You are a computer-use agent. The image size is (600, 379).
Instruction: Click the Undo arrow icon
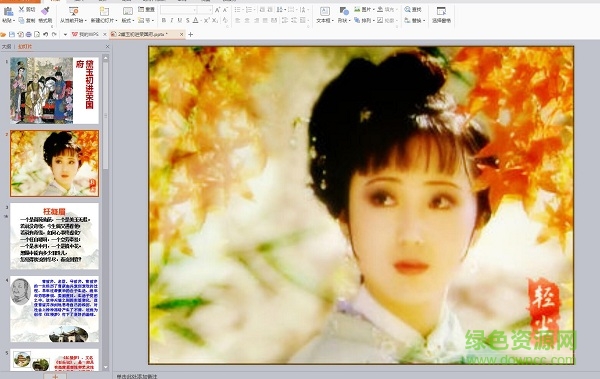pyautogui.click(x=46, y=34)
